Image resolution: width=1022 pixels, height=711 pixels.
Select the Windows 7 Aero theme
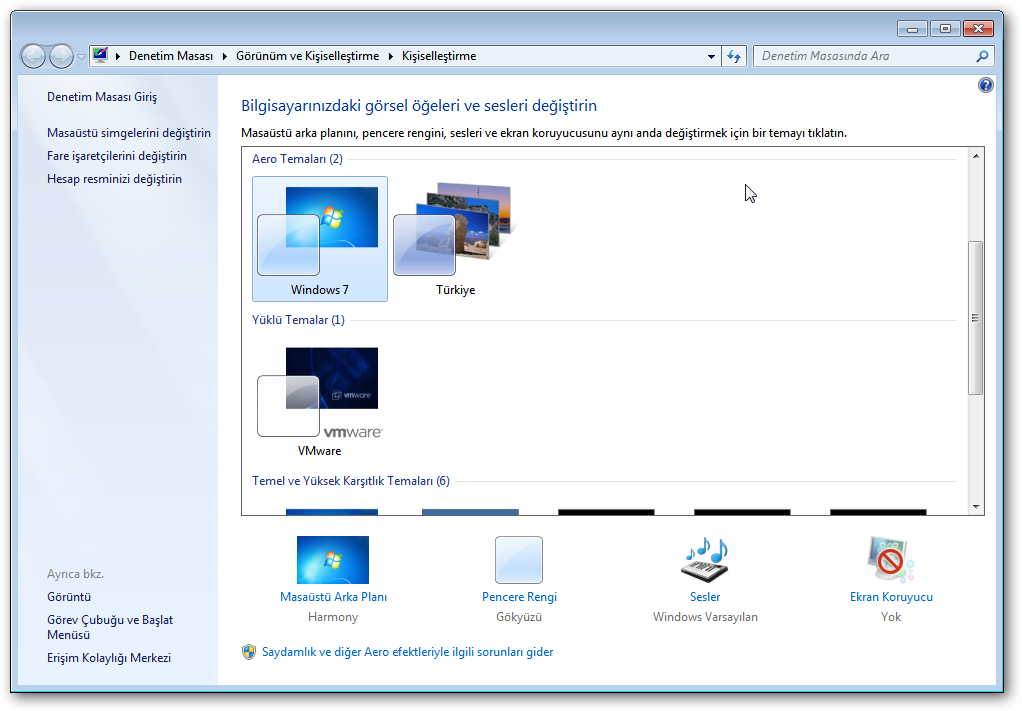tap(319, 239)
